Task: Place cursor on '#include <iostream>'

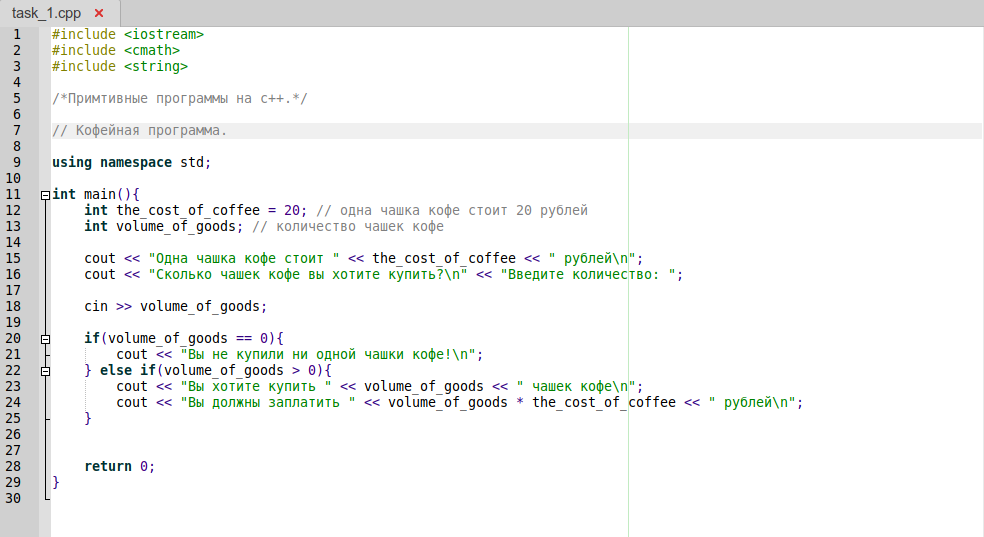Action: point(128,35)
